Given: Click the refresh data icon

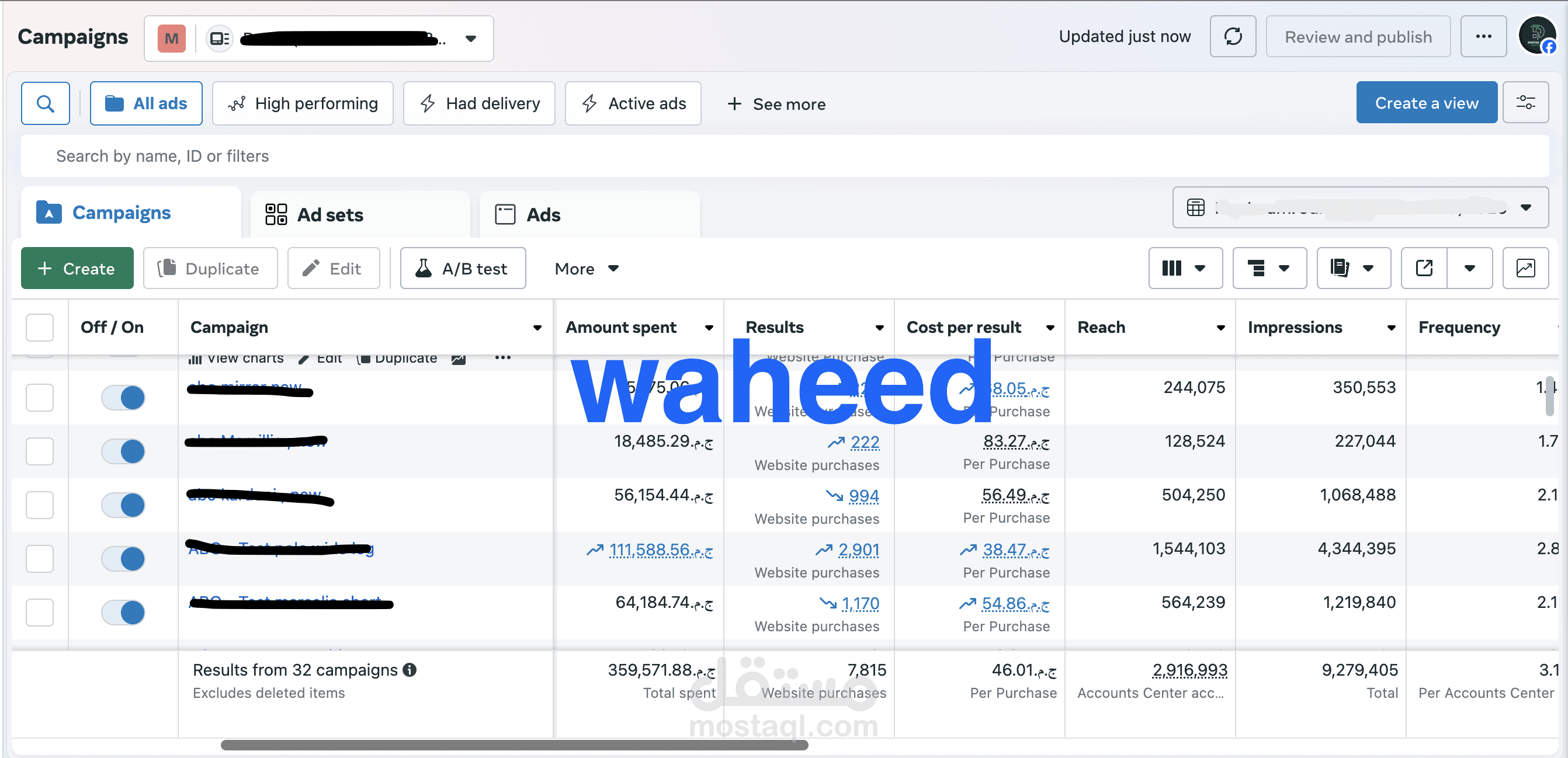Looking at the screenshot, I should click(x=1233, y=37).
